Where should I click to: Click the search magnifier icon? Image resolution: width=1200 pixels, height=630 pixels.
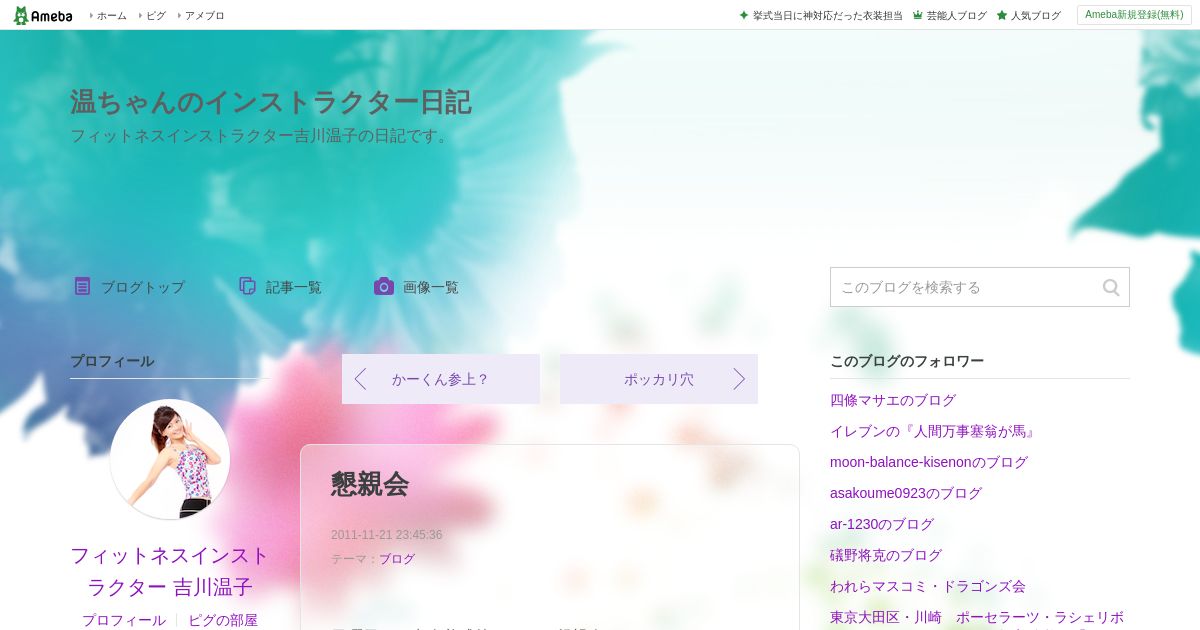(1111, 287)
